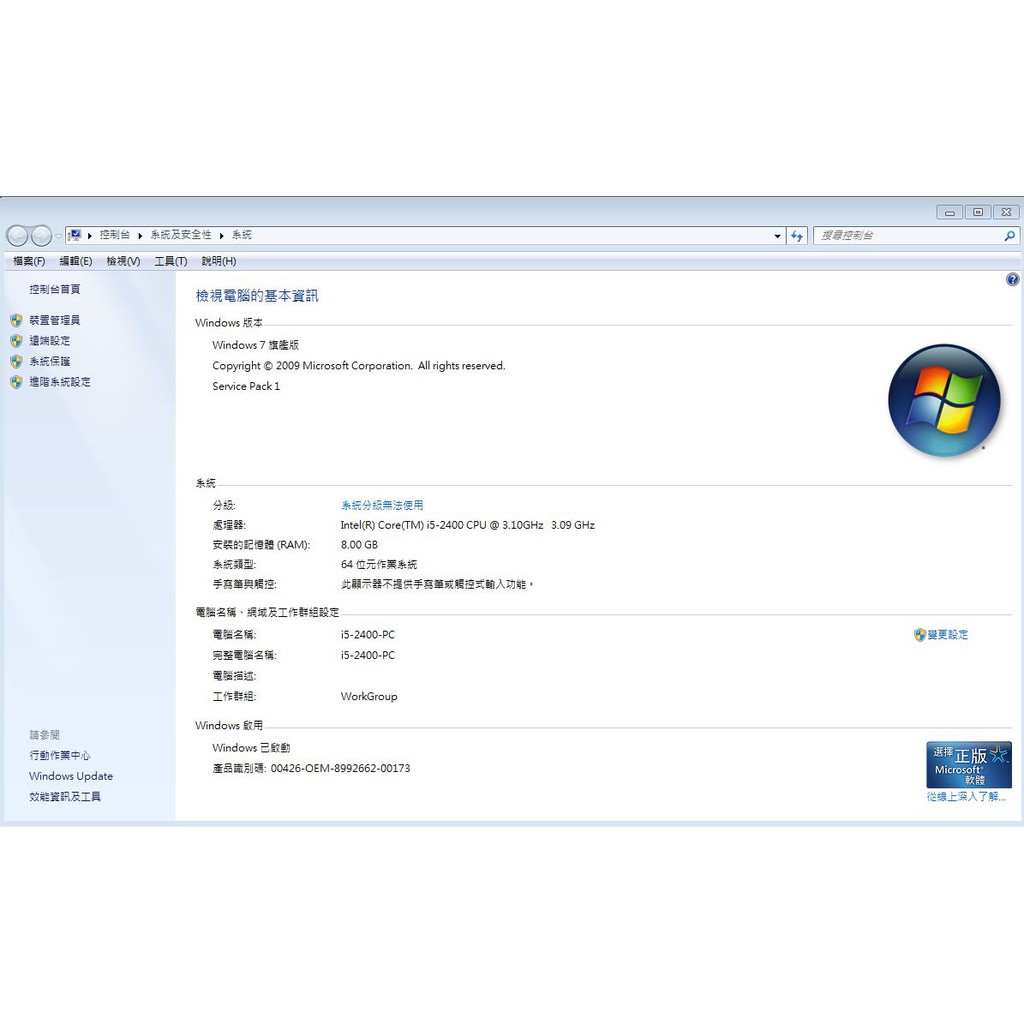
Task: Click the computer icon in address bar
Action: [x=75, y=235]
